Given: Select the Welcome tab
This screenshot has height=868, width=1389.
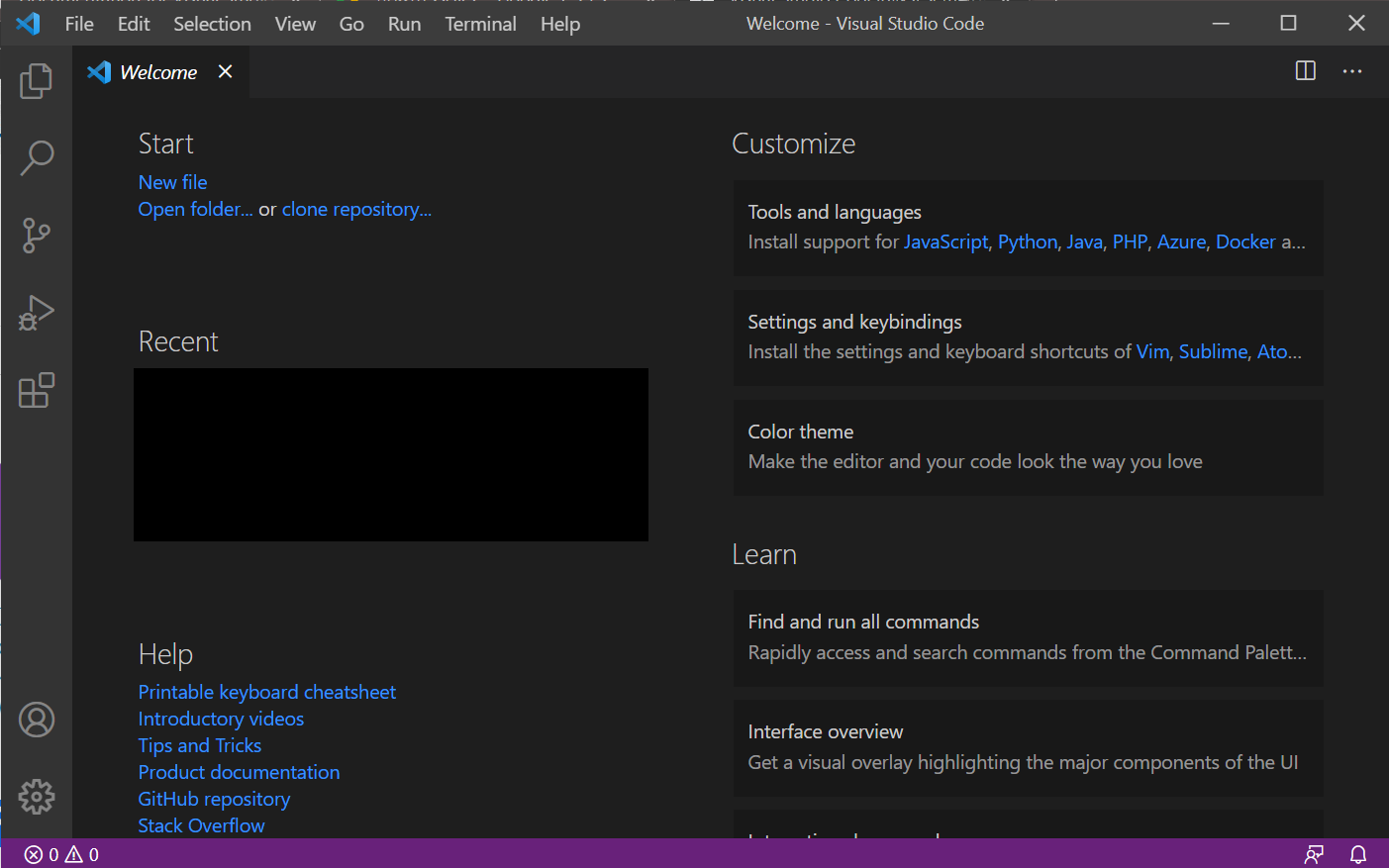Looking at the screenshot, I should tap(158, 72).
